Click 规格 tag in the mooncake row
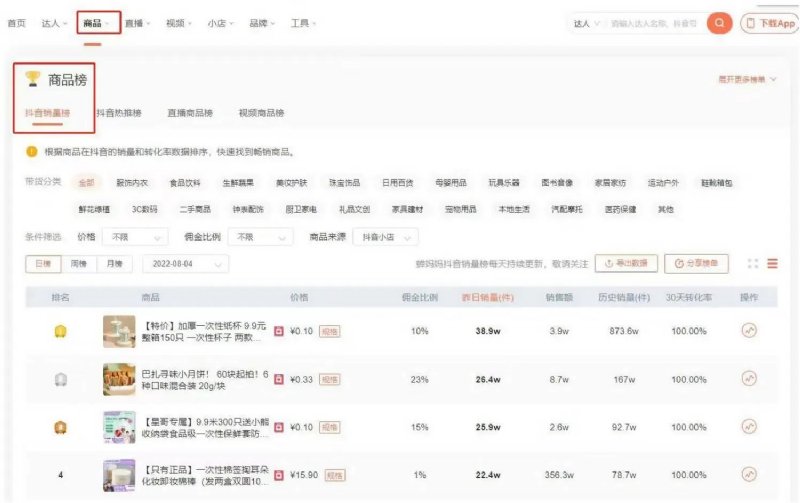The image size is (800, 503). coord(330,380)
